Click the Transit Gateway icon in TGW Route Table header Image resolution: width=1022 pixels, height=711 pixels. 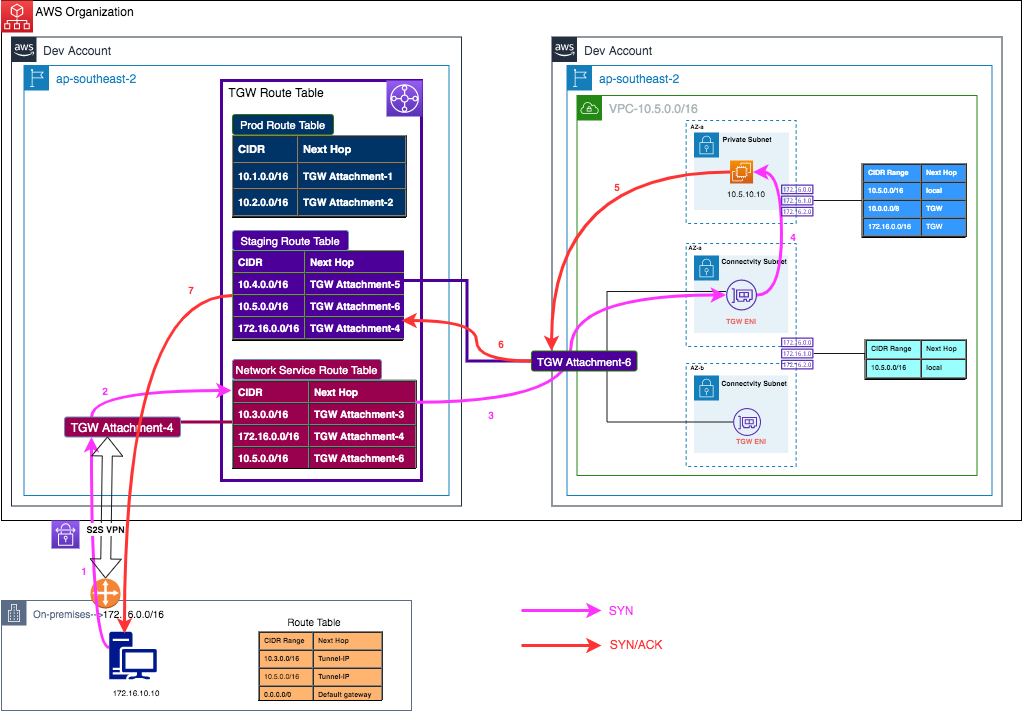coord(404,97)
